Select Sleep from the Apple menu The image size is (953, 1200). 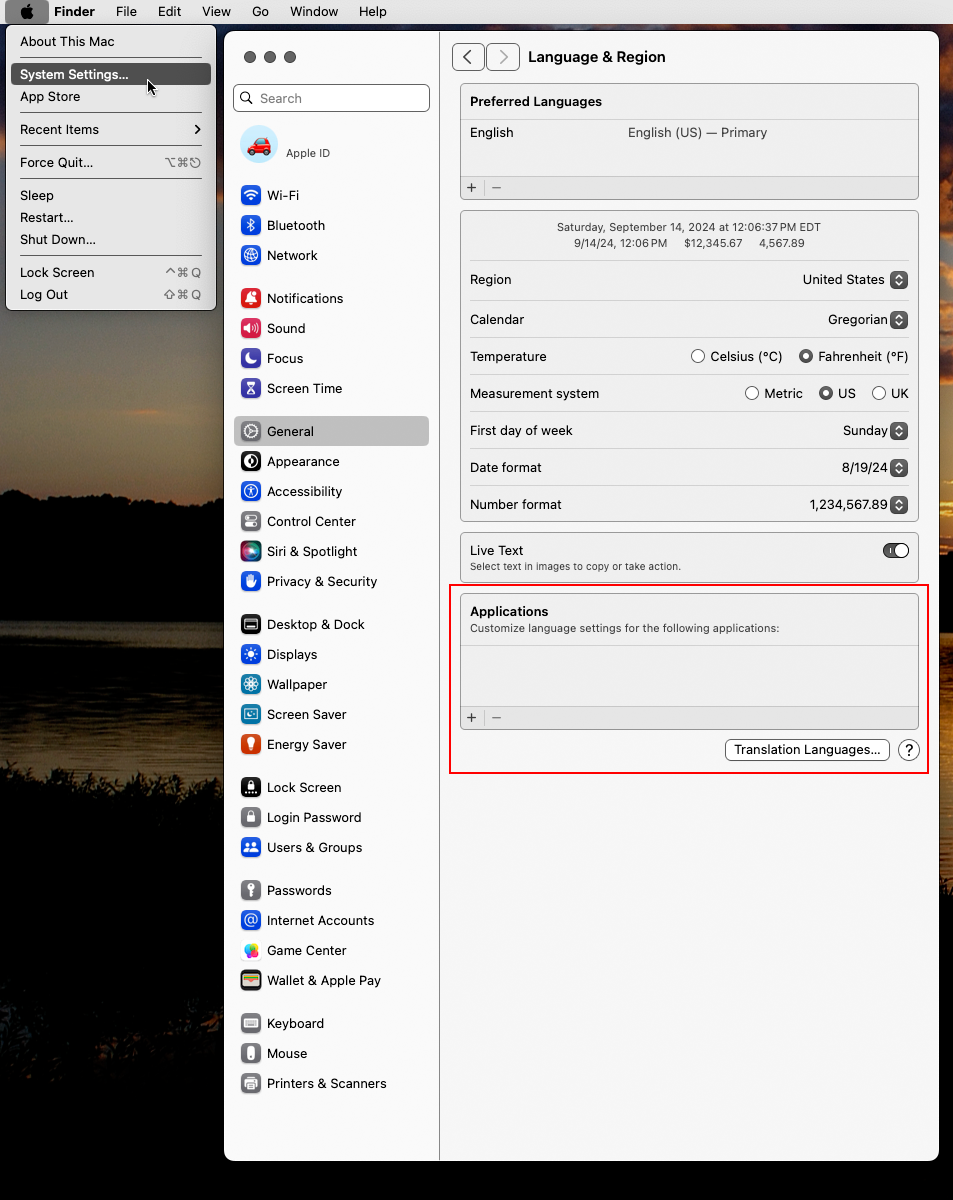37,195
